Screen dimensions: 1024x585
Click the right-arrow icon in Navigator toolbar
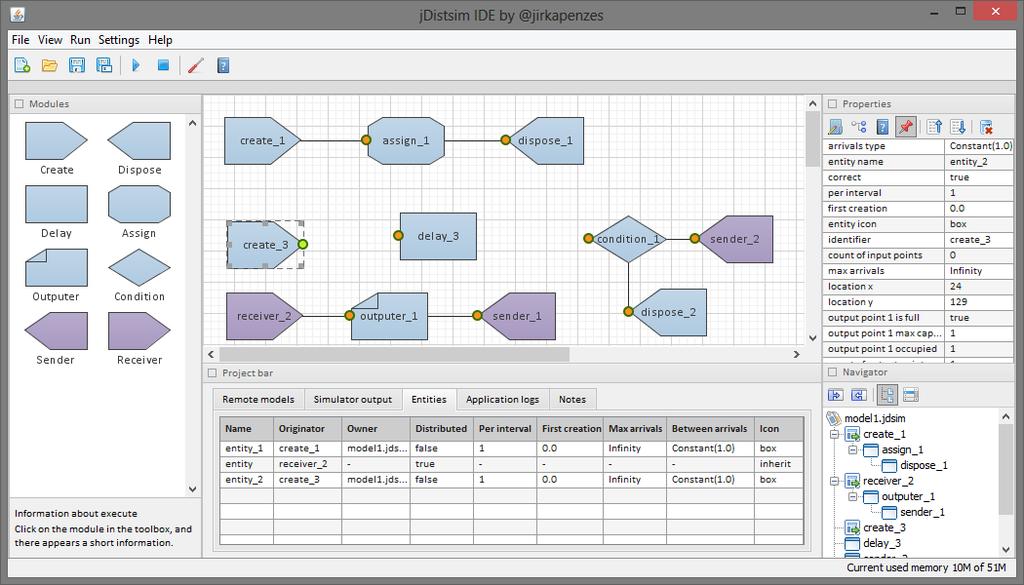tap(835, 394)
